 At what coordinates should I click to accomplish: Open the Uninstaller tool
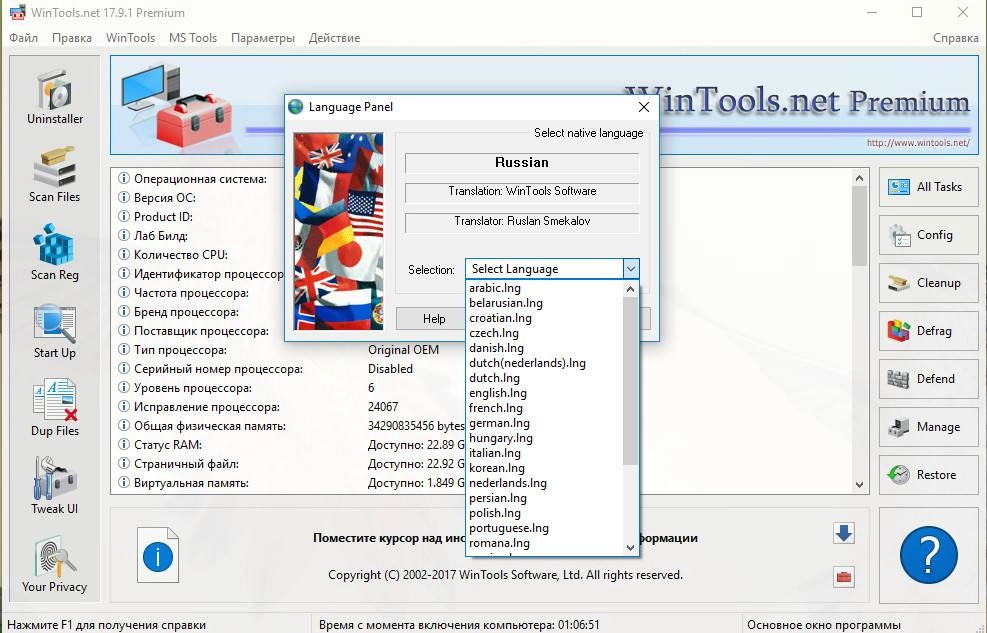55,96
